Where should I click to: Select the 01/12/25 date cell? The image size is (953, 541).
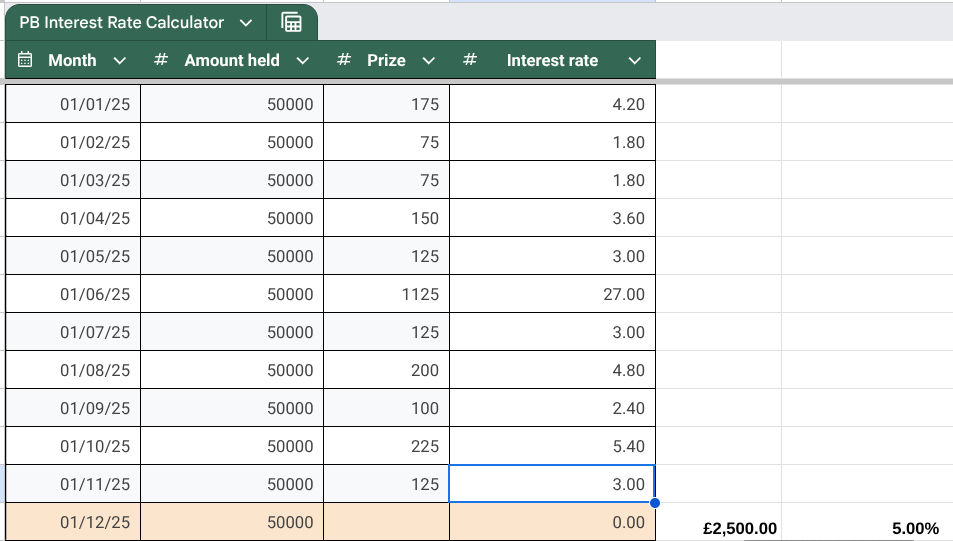tap(73, 522)
